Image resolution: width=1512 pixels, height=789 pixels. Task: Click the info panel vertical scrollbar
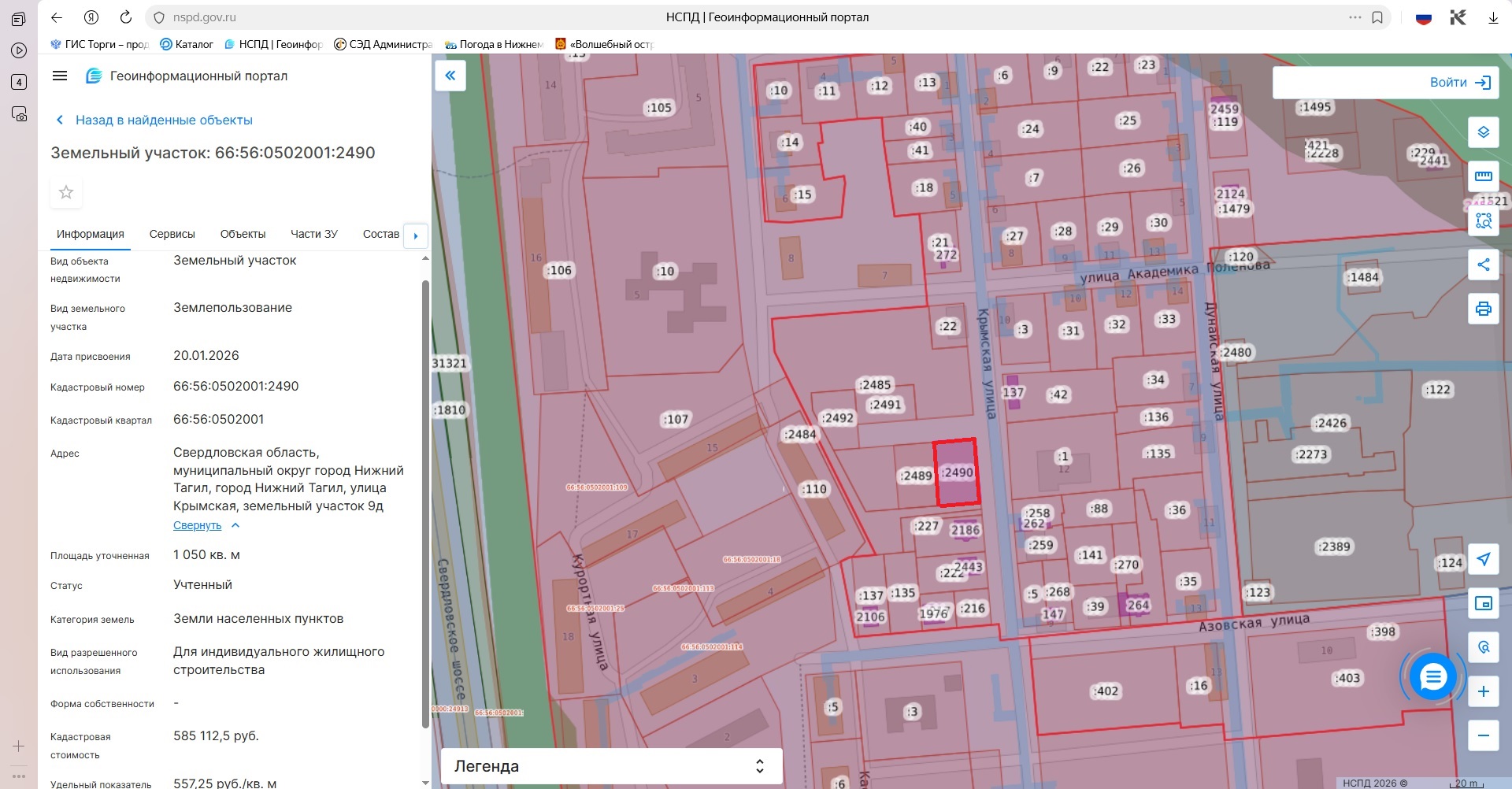point(425,504)
